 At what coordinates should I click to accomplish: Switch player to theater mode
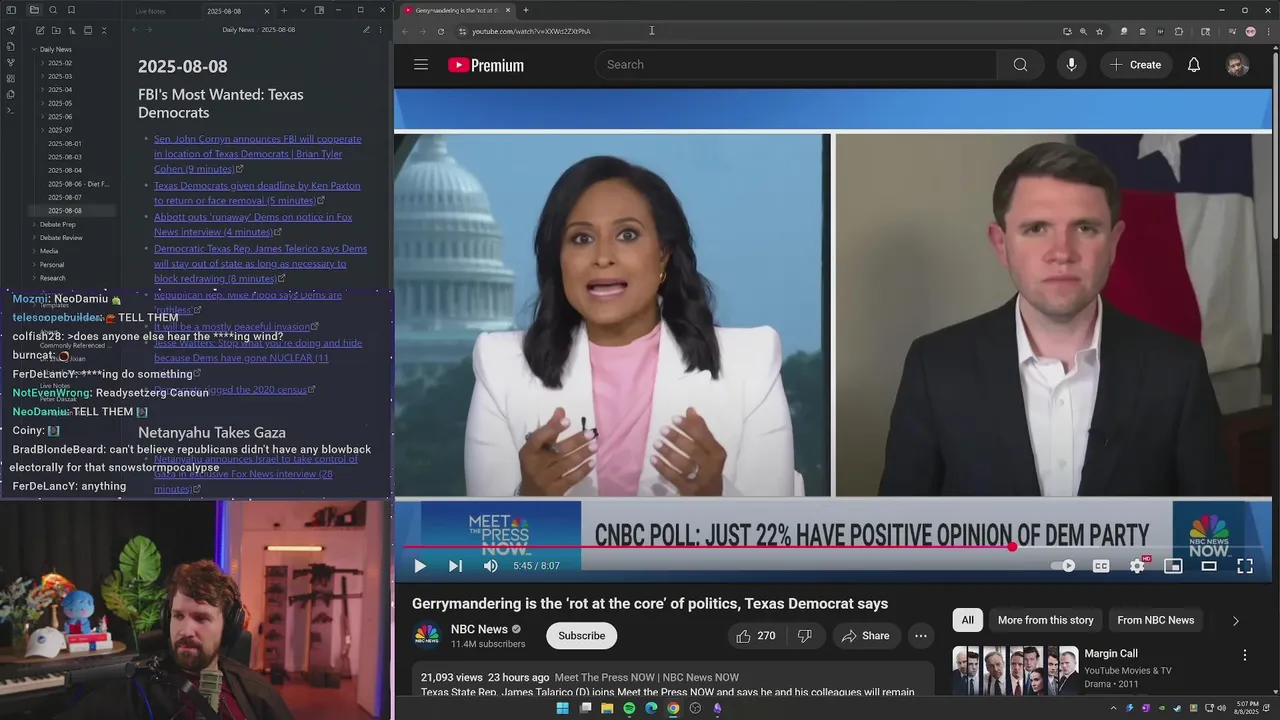tap(1209, 566)
